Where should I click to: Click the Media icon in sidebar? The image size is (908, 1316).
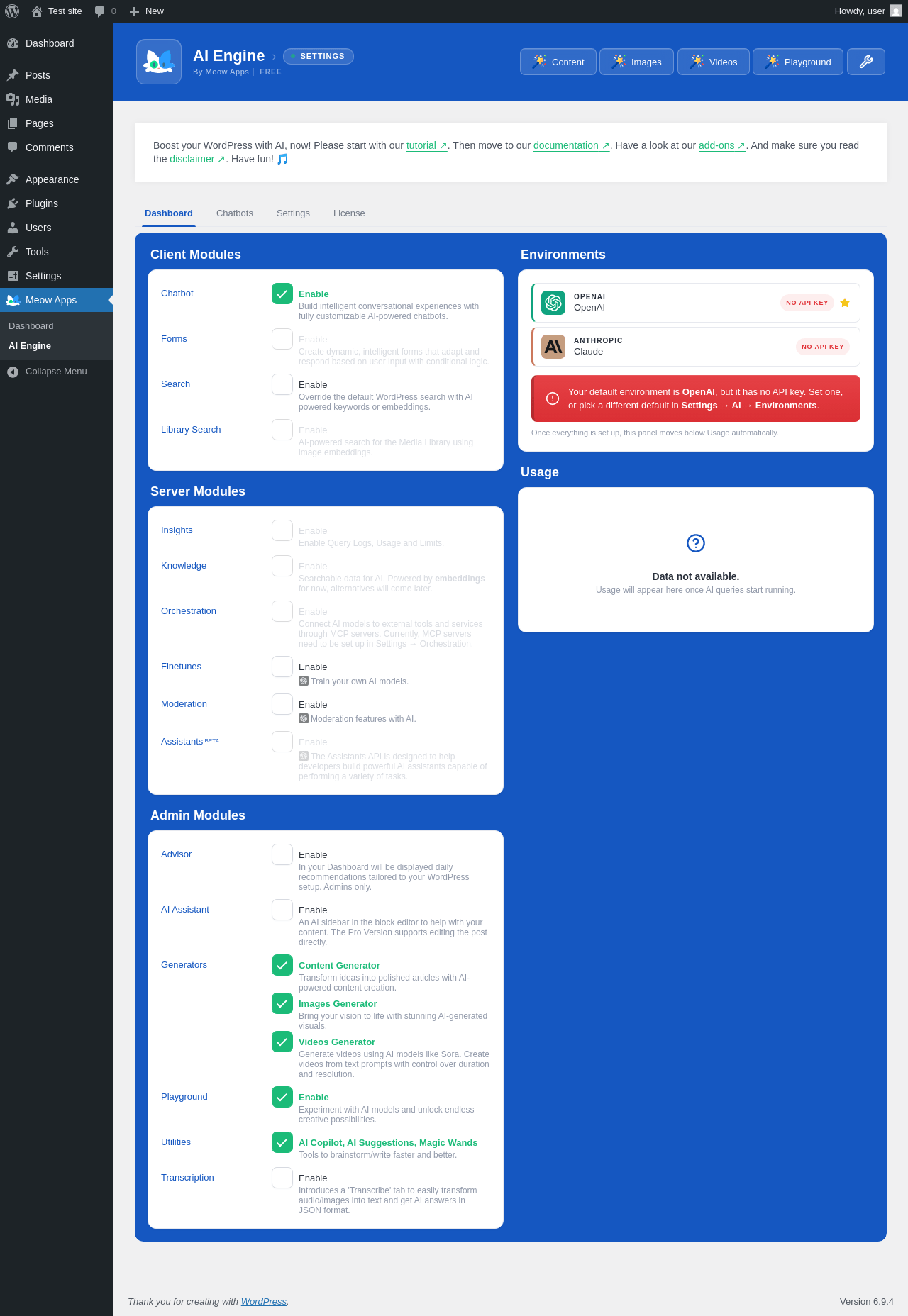click(x=13, y=99)
